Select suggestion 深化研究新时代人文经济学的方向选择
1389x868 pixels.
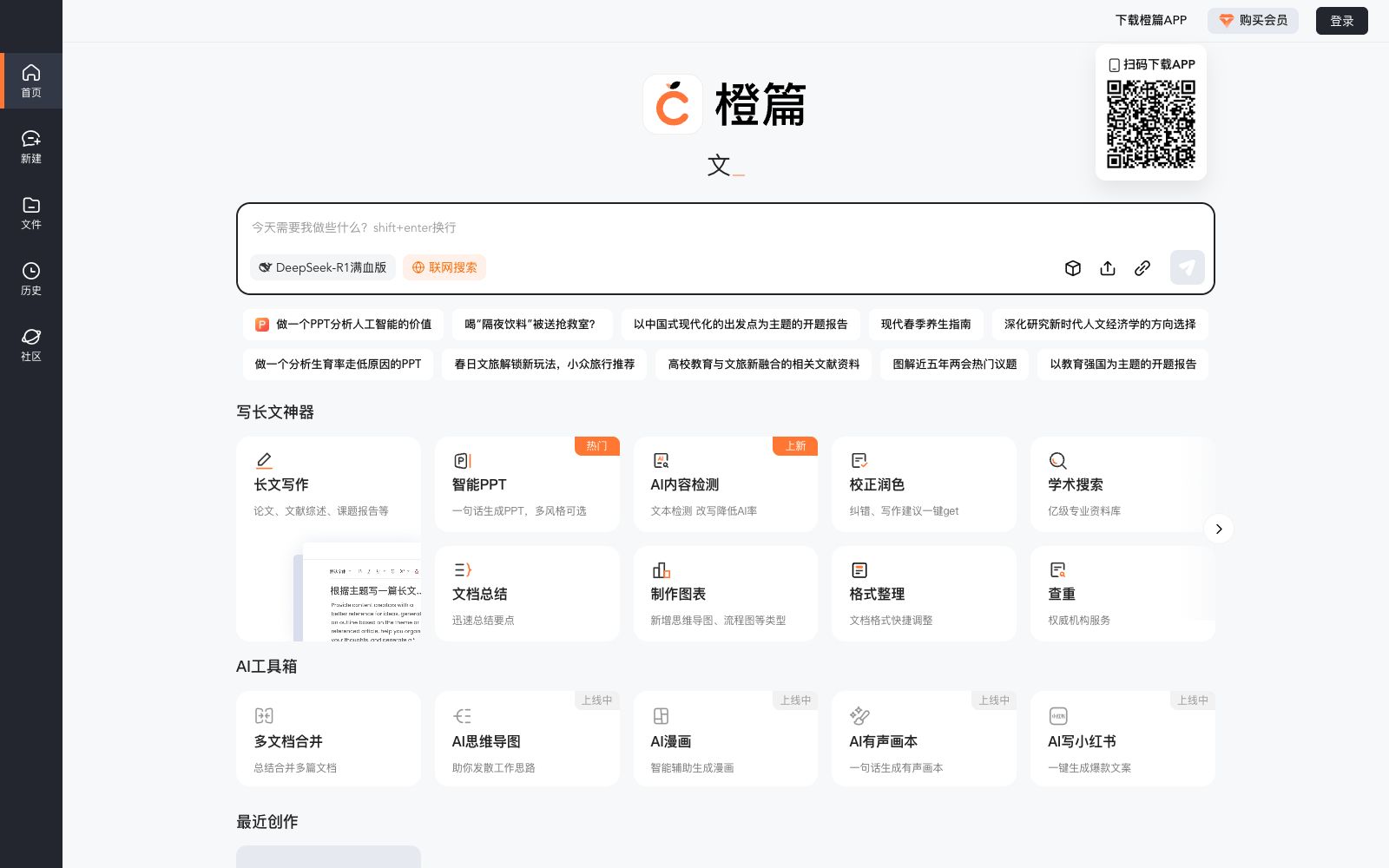tap(1100, 324)
